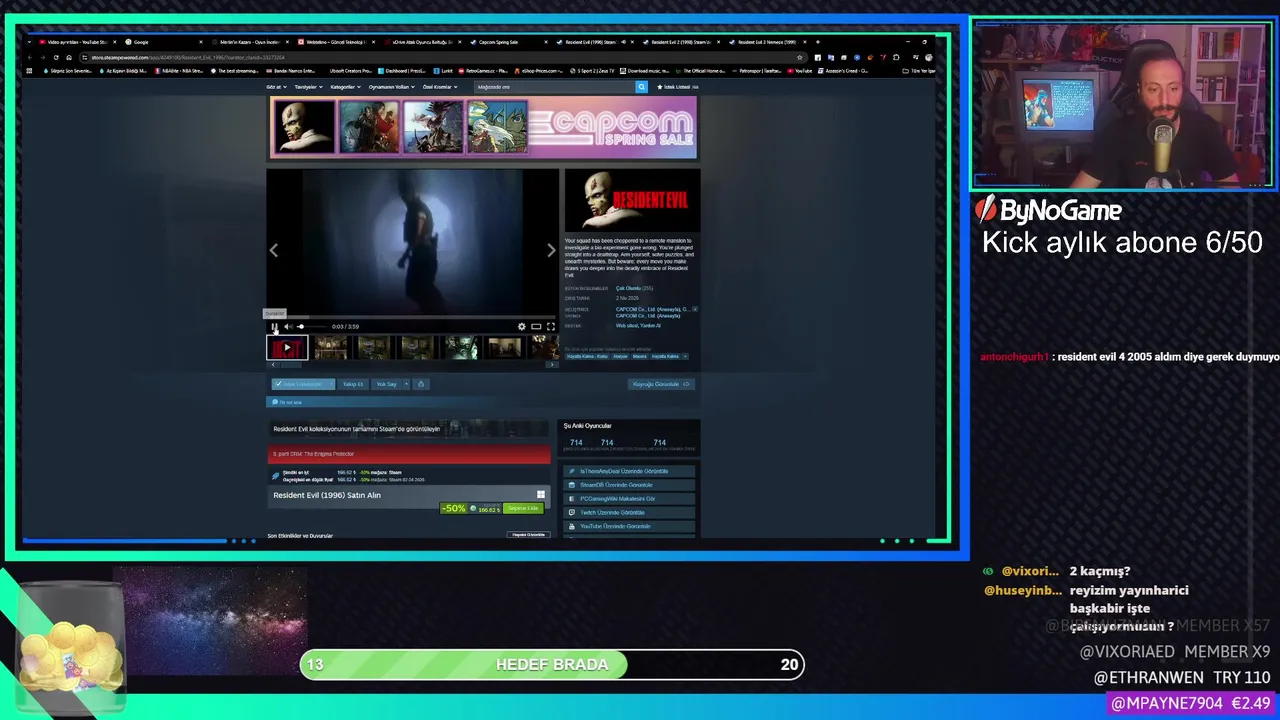Screen dimensions: 1280x720
Task: Open the Twitch Üzerinde Görüntüle link
Action: point(630,512)
